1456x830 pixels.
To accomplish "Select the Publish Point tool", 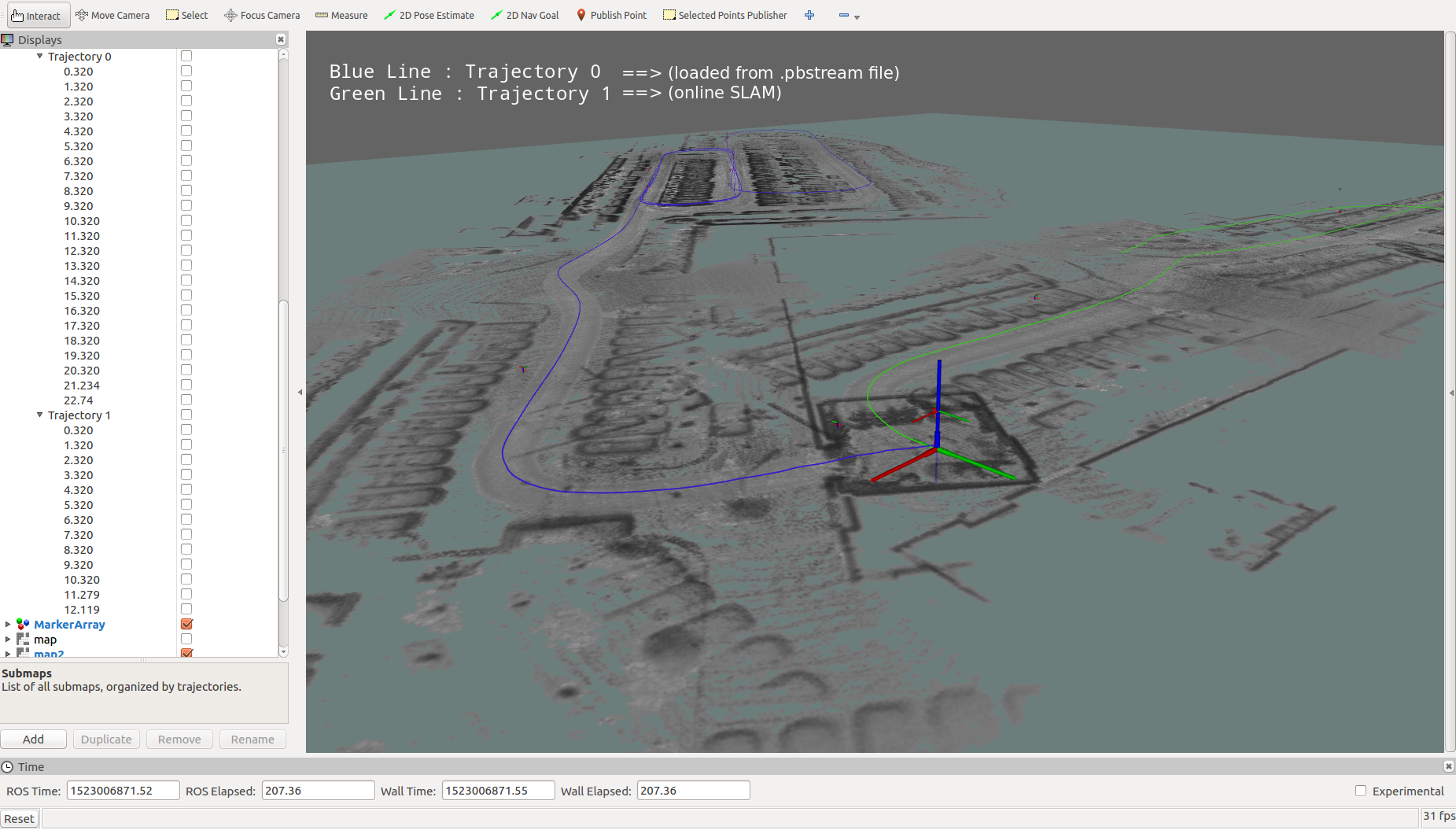I will click(612, 15).
